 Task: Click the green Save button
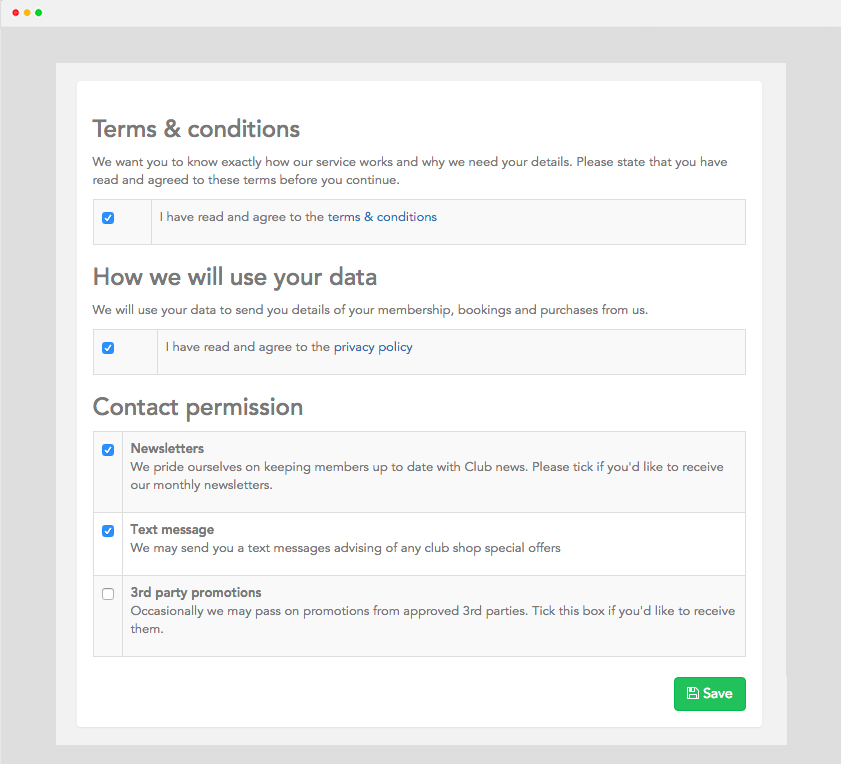pos(709,694)
